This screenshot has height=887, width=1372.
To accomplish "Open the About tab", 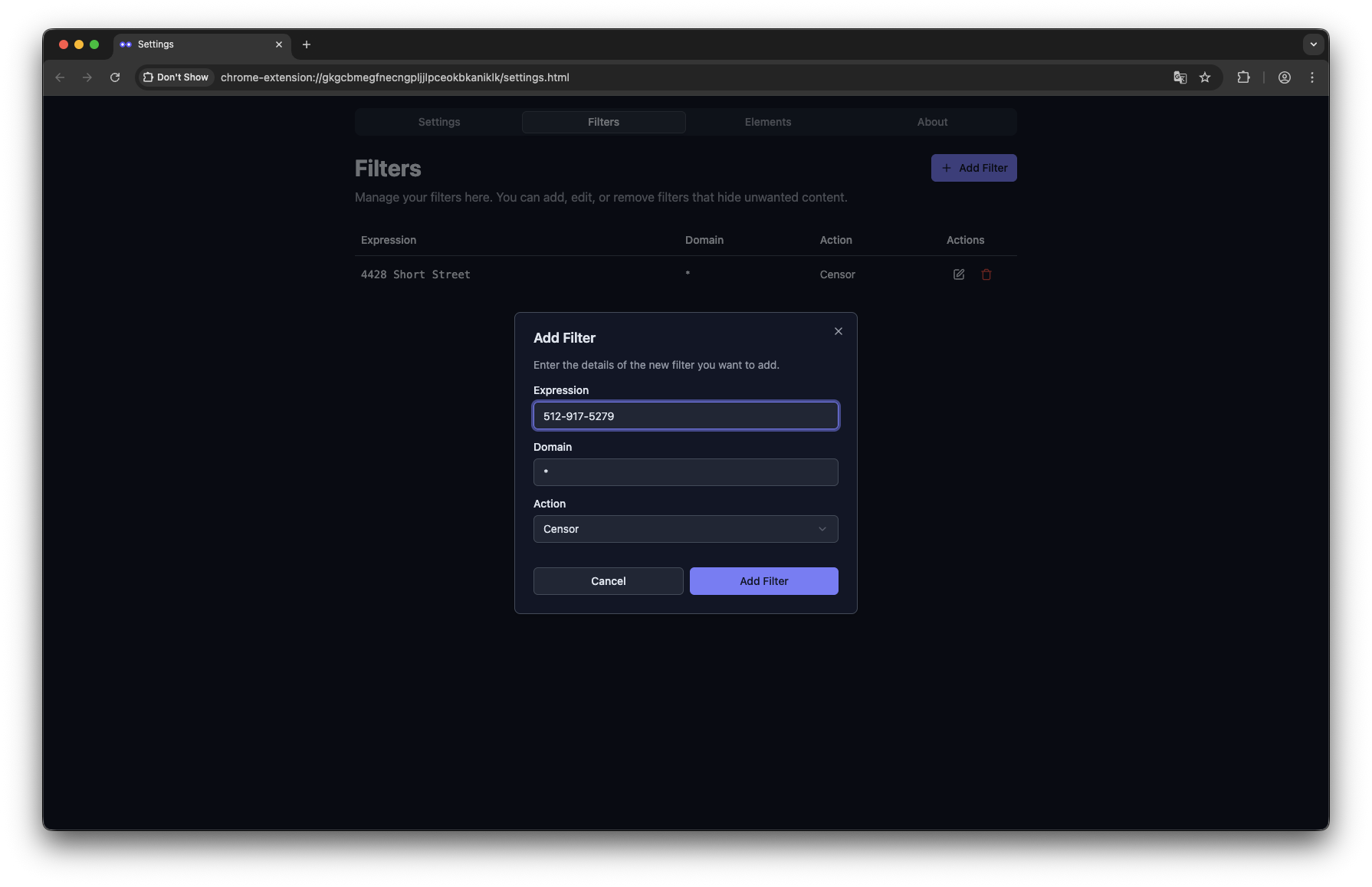I will [932, 122].
